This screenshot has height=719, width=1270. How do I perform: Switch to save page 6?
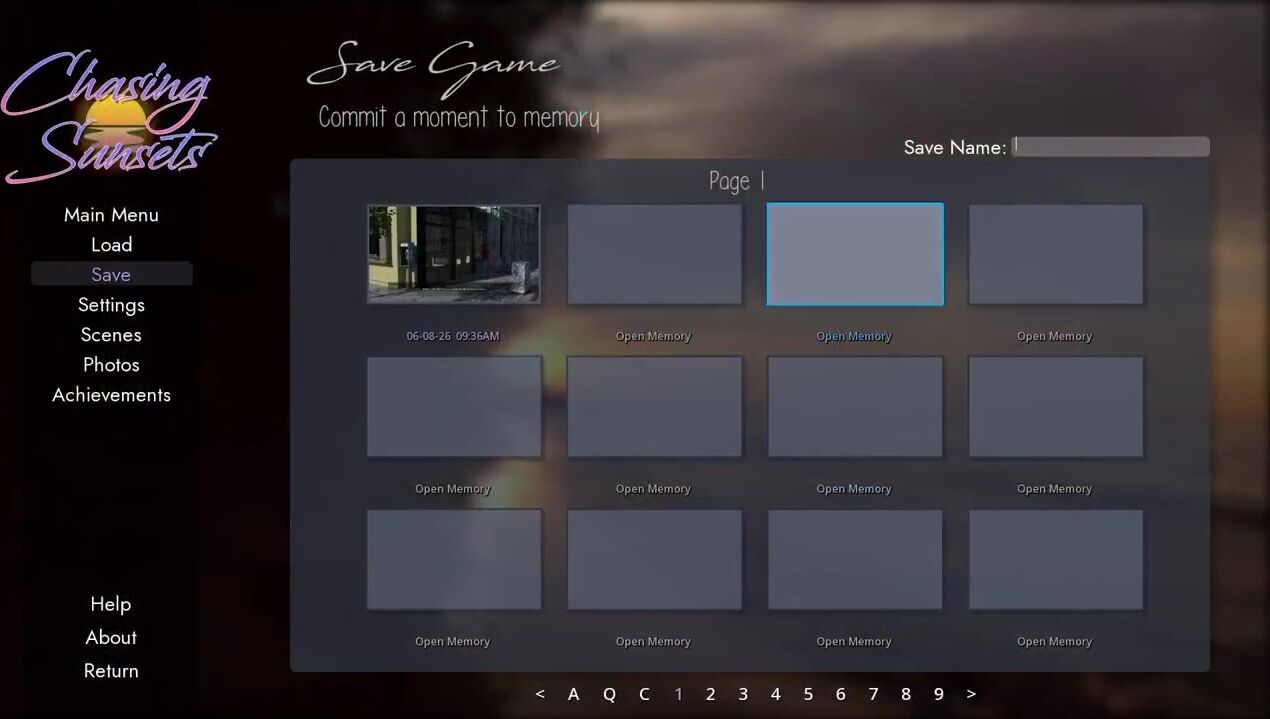(x=840, y=694)
